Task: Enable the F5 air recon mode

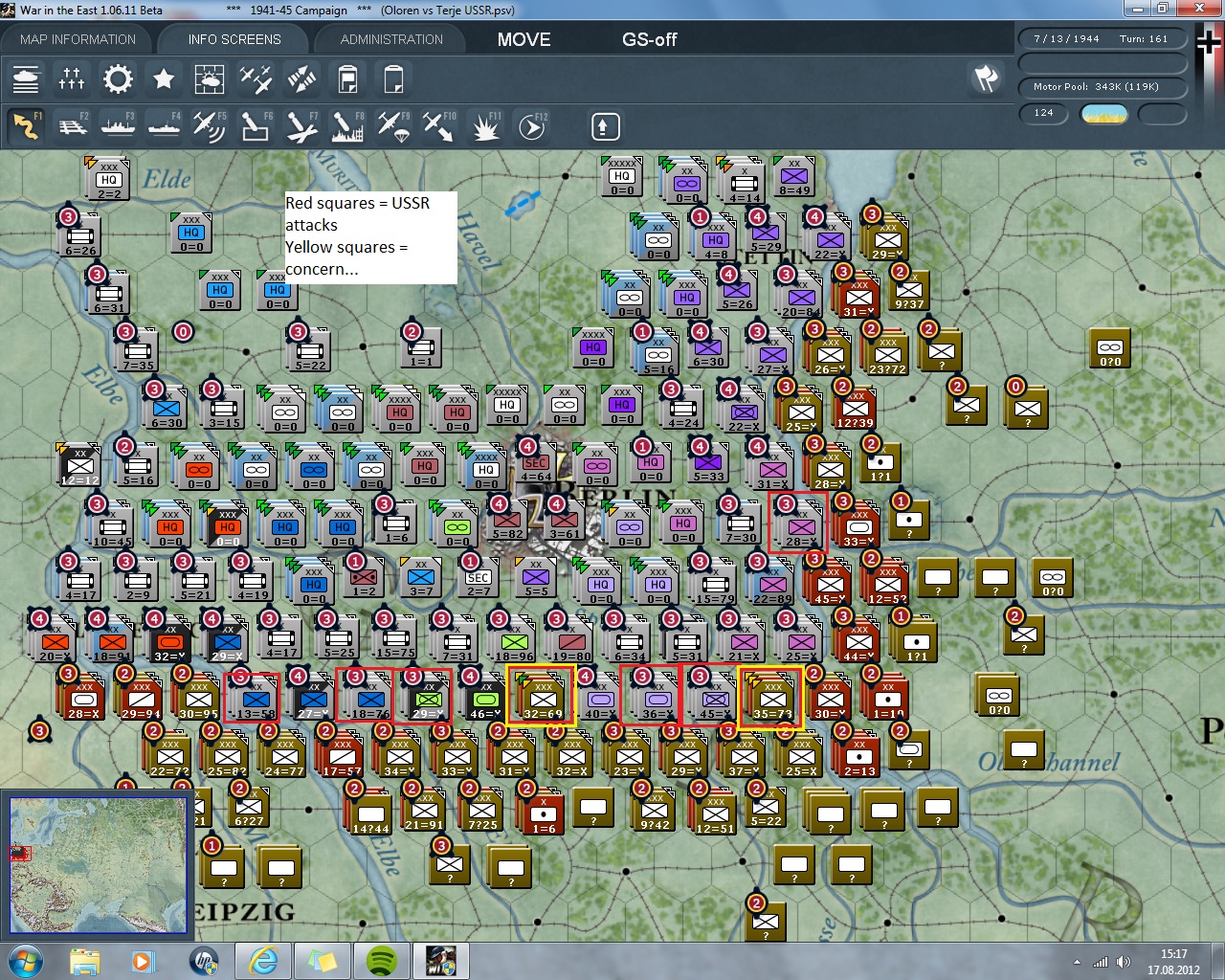Action: click(x=209, y=126)
